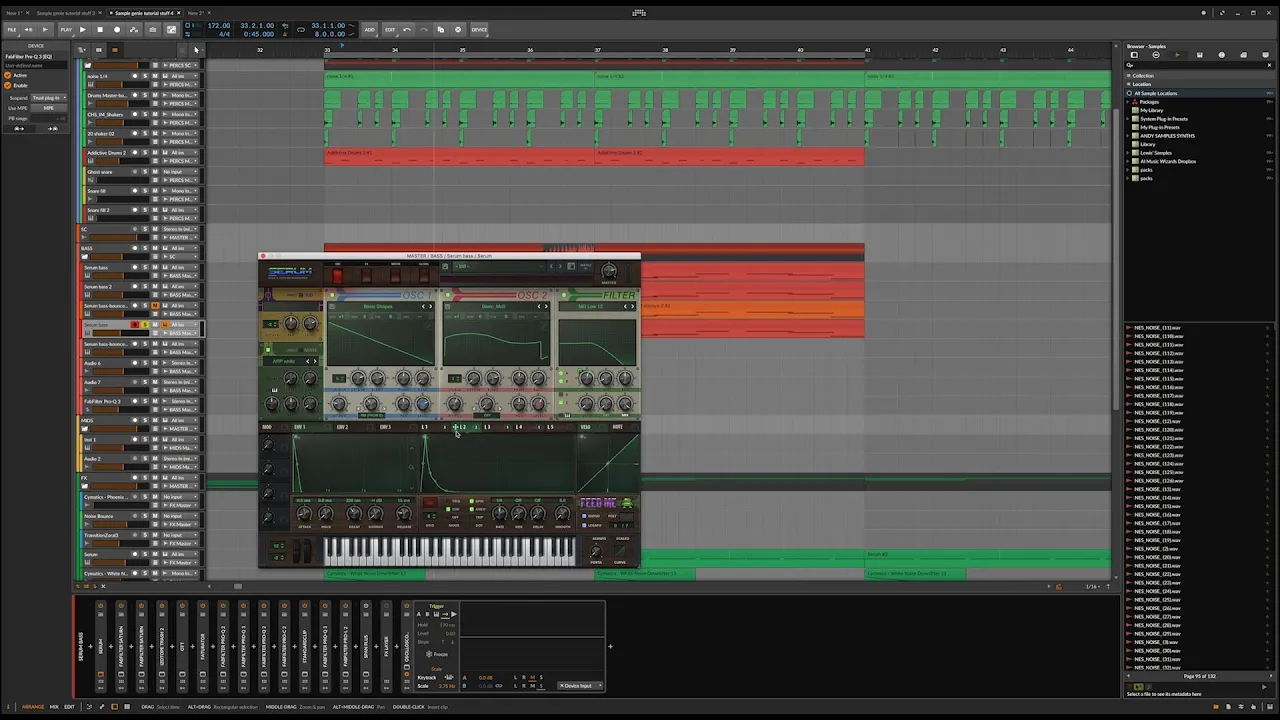
Task: Click the Redo arrow in top toolbar
Action: pyautogui.click(x=424, y=30)
